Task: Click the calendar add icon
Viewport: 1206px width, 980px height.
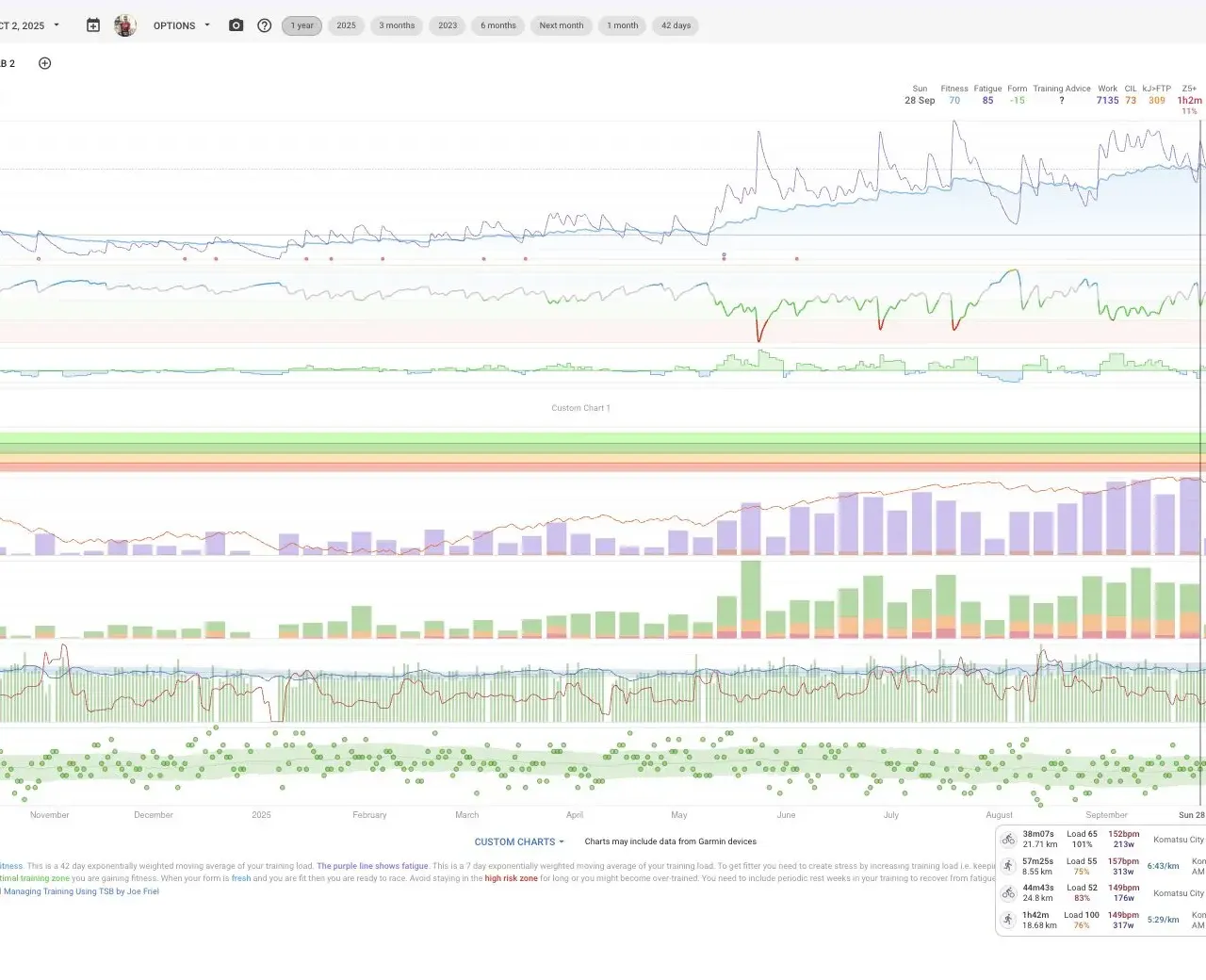Action: pyautogui.click(x=92, y=25)
